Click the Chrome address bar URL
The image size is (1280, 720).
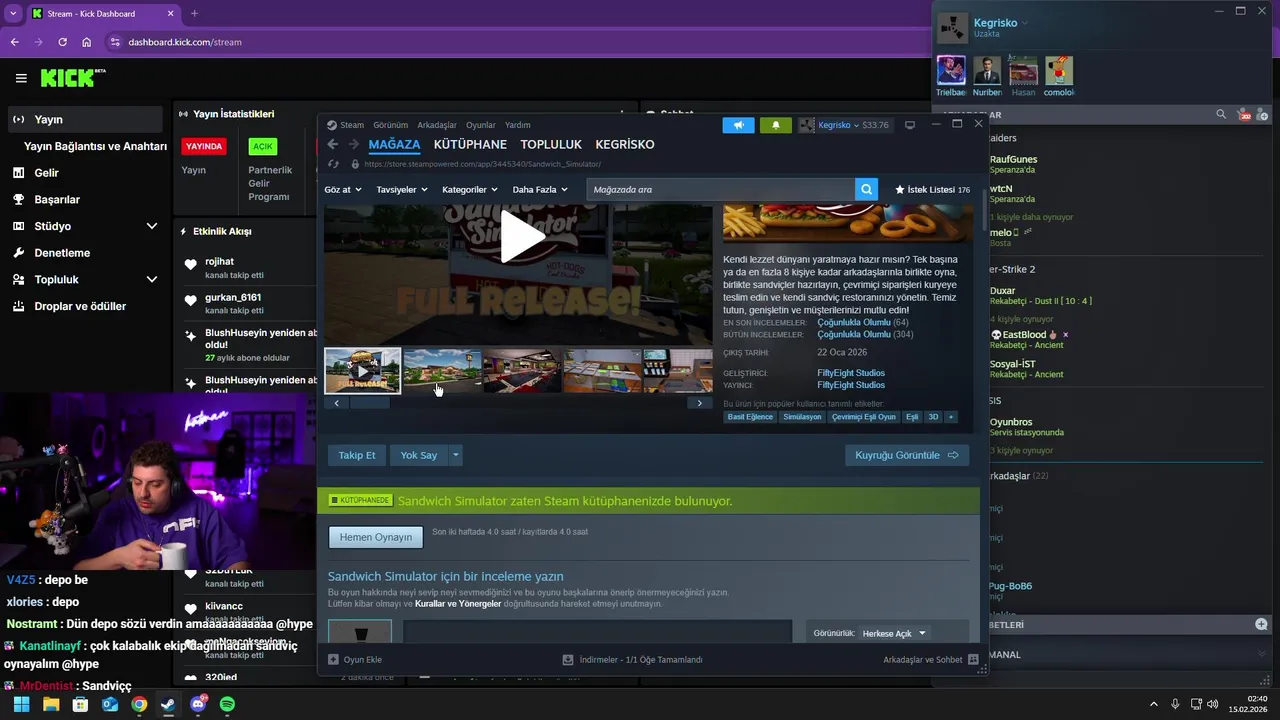[185, 42]
